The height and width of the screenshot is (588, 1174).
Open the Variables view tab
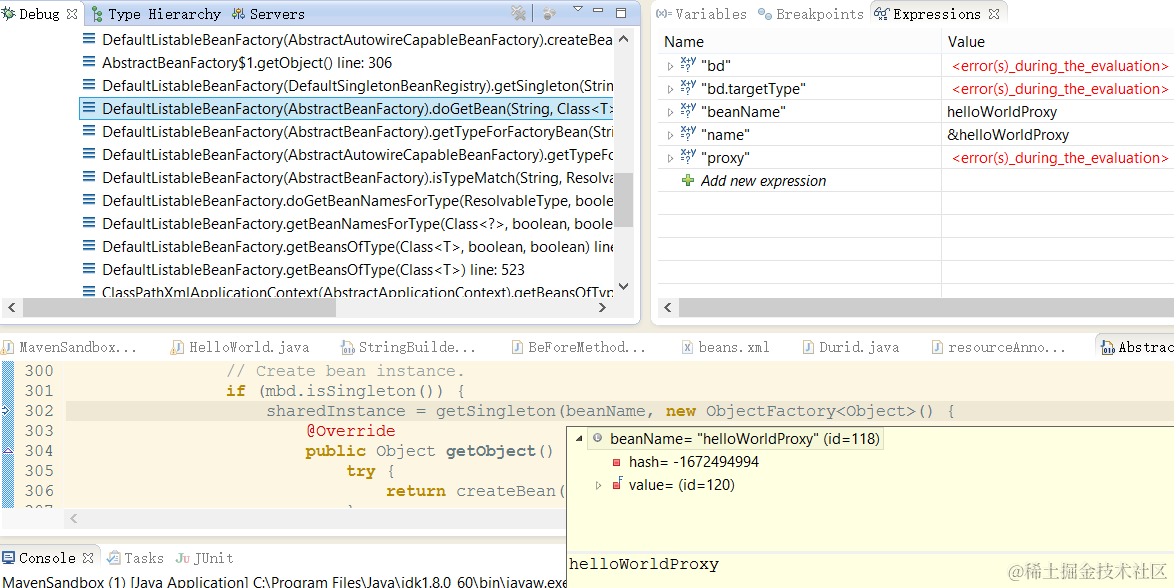(702, 13)
